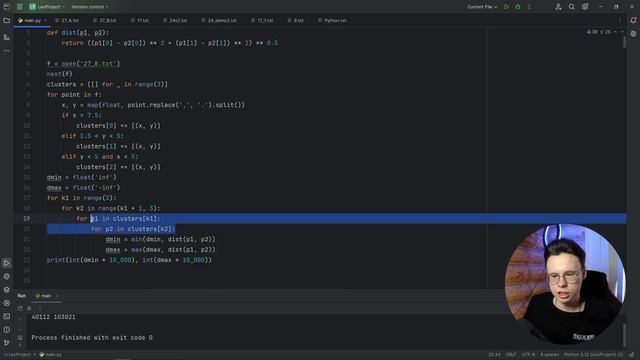Click the print(int(dmin * 10_000) line
Viewport: 640px width, 360px height.
129,260
